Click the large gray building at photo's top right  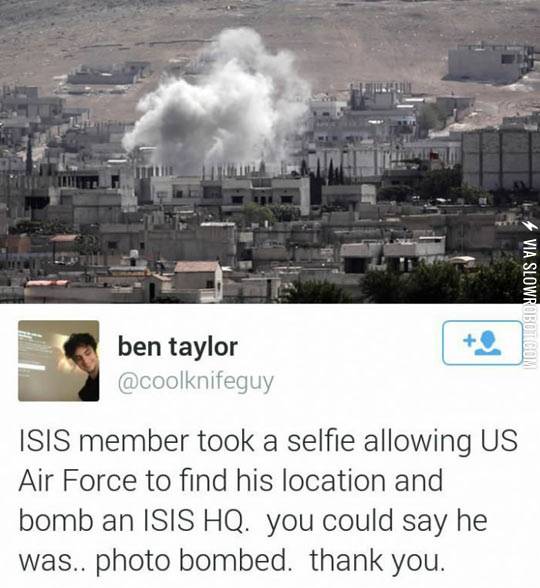[x=488, y=63]
